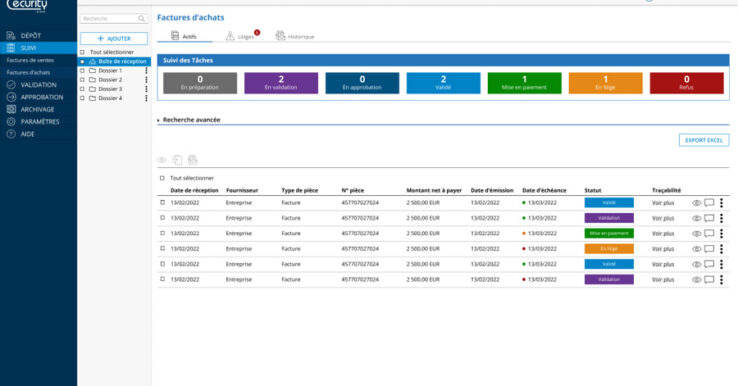Image resolution: width=738 pixels, height=386 pixels.
Task: Open comment bubble on red-dot Validation row
Action: [709, 279]
